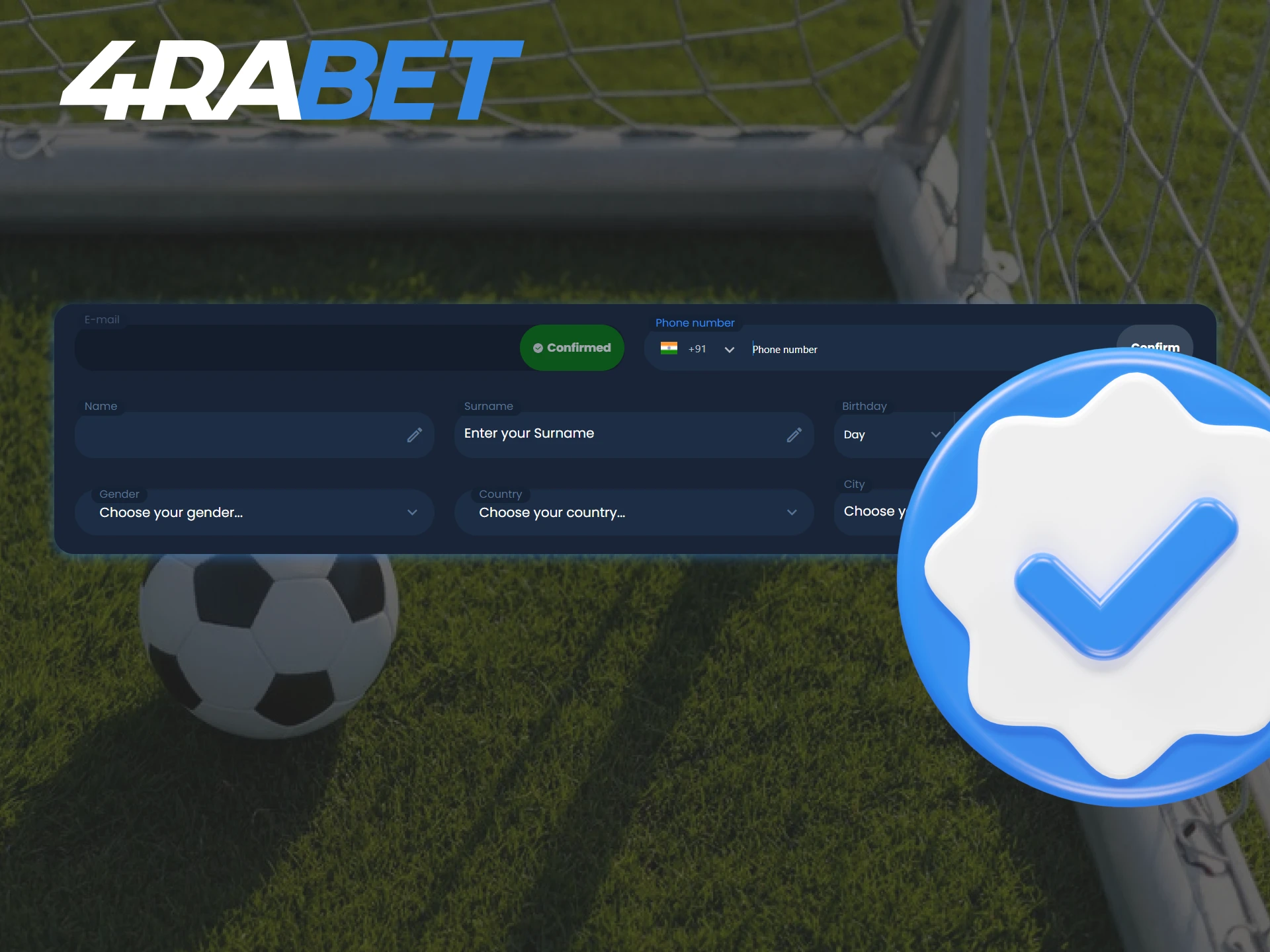Viewport: 1270px width, 952px height.
Task: Click the phone number dropdown arrow icon
Action: pyautogui.click(x=729, y=349)
